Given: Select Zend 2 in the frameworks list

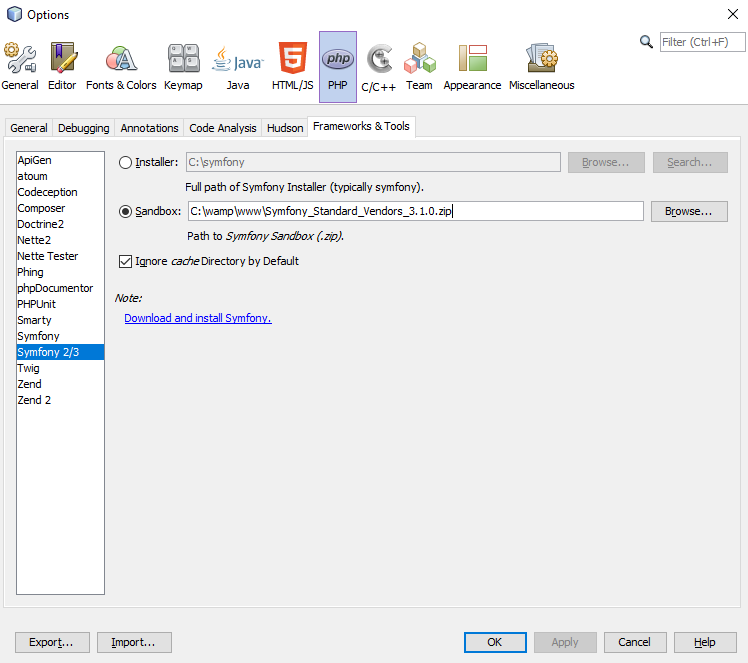Looking at the screenshot, I should 60,400.
